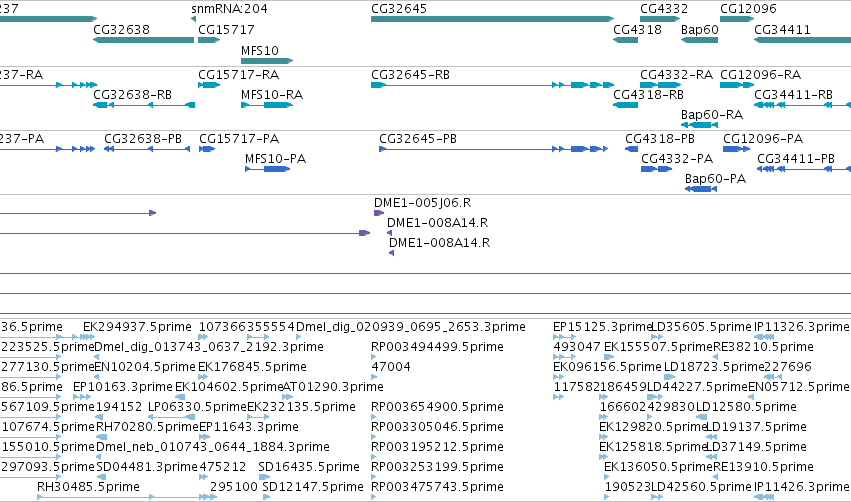Image resolution: width=851 pixels, height=502 pixels.
Task: Click the CG4332 gene name
Action: point(664,9)
